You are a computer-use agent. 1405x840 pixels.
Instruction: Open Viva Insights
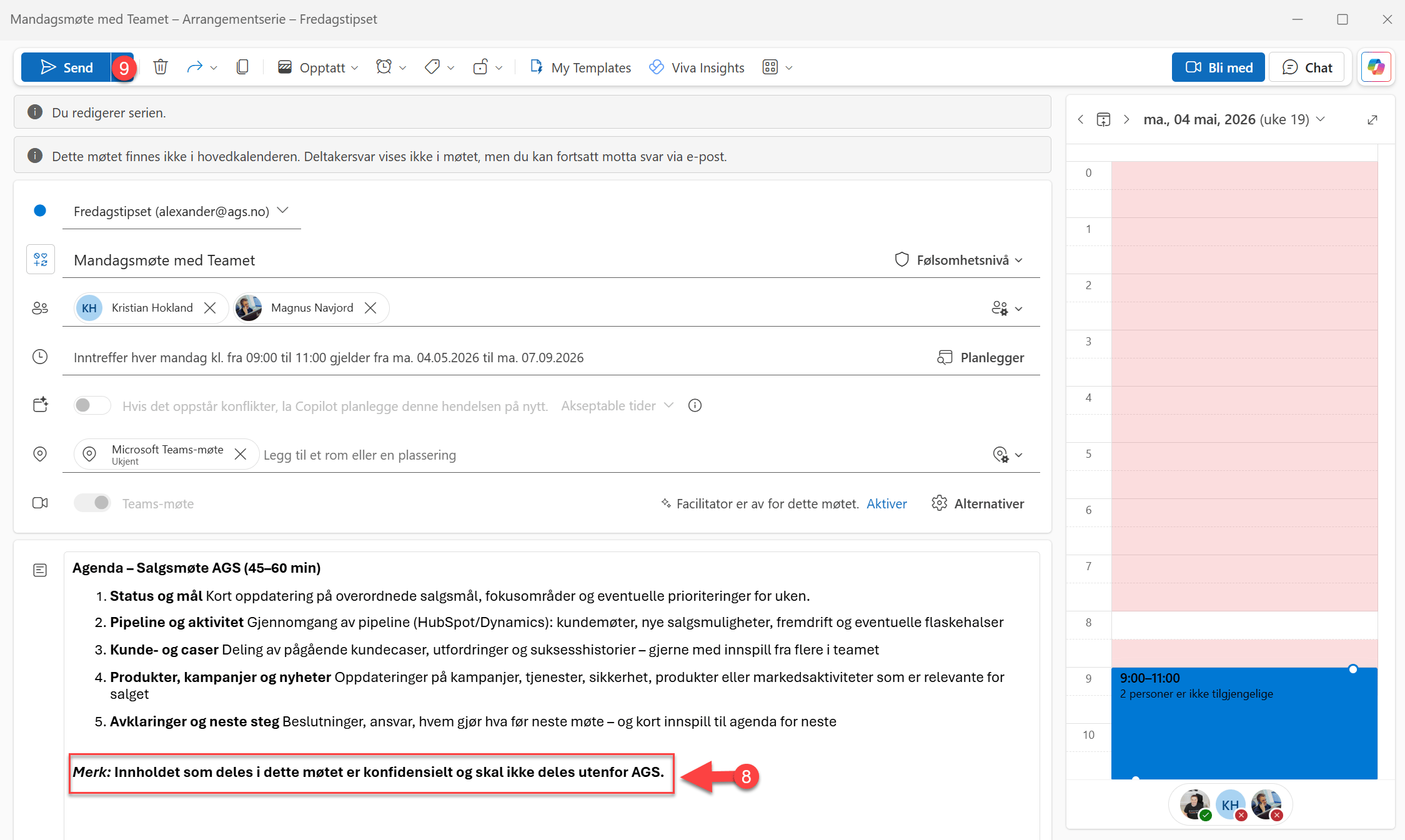coord(697,67)
